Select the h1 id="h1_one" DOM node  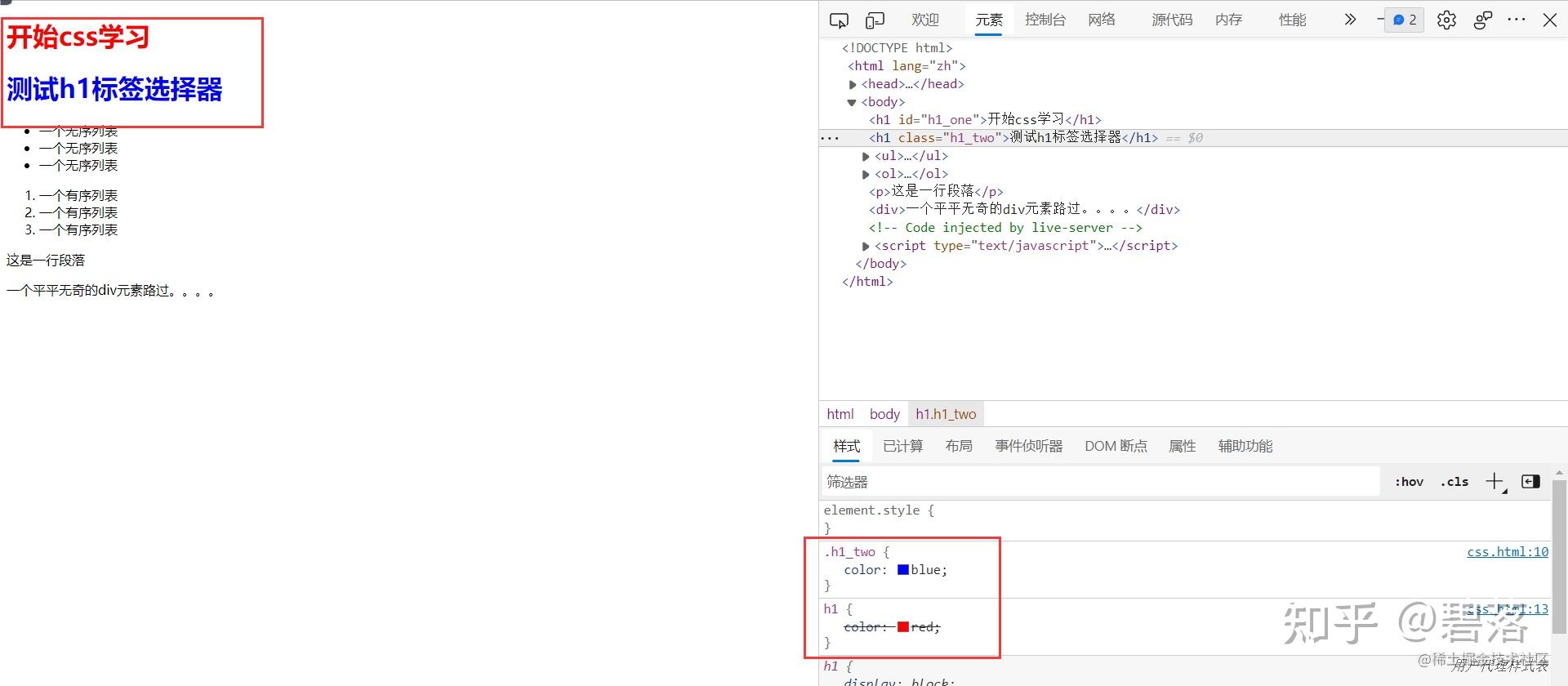coord(985,120)
